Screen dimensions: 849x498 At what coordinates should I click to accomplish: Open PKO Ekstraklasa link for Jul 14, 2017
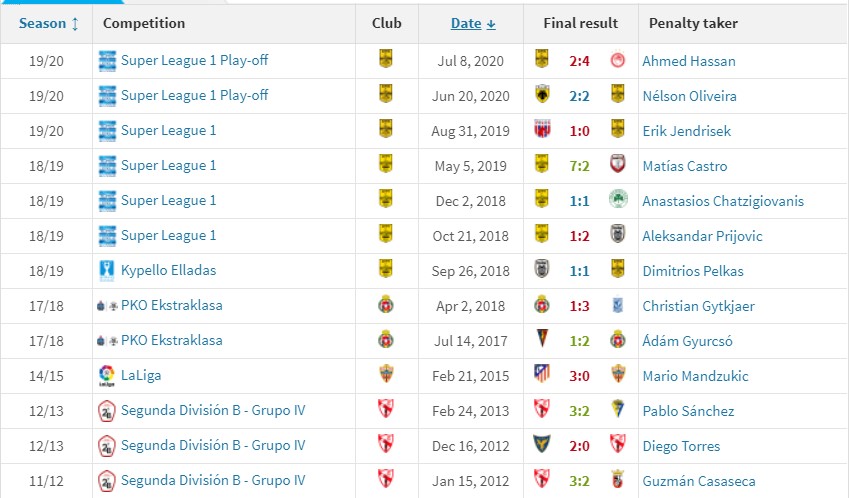172,340
